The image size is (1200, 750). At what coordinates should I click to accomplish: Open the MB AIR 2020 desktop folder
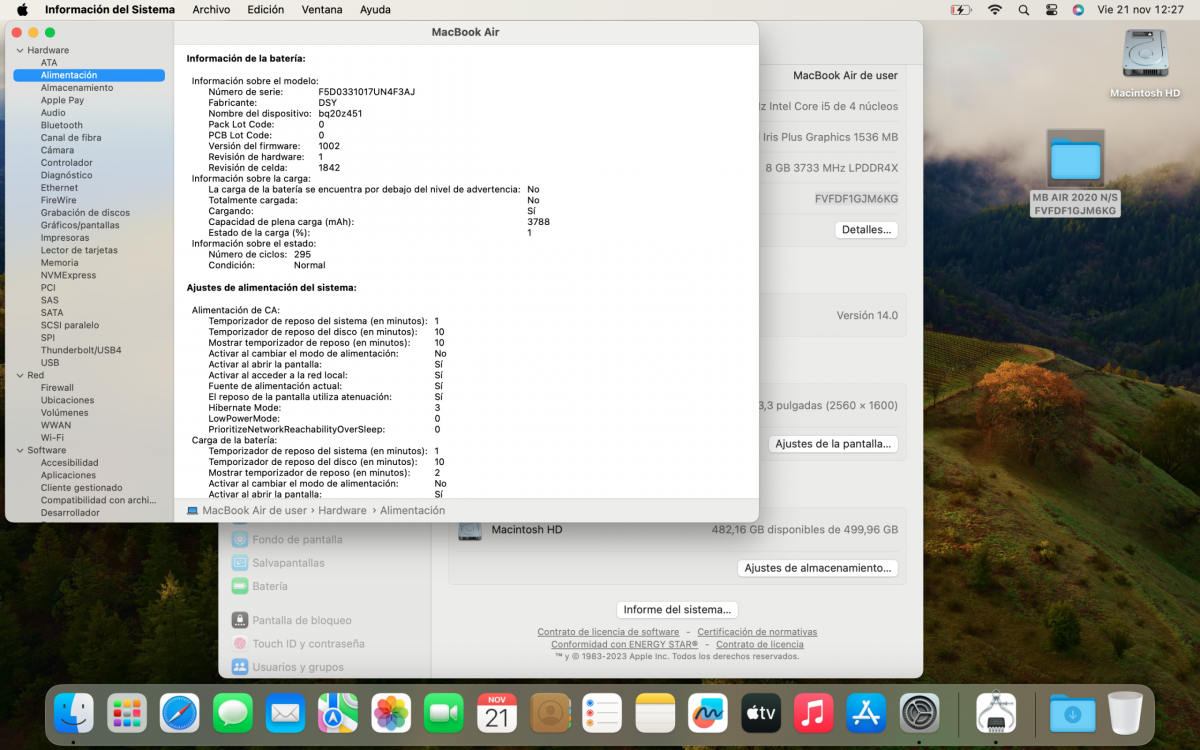coord(1075,160)
